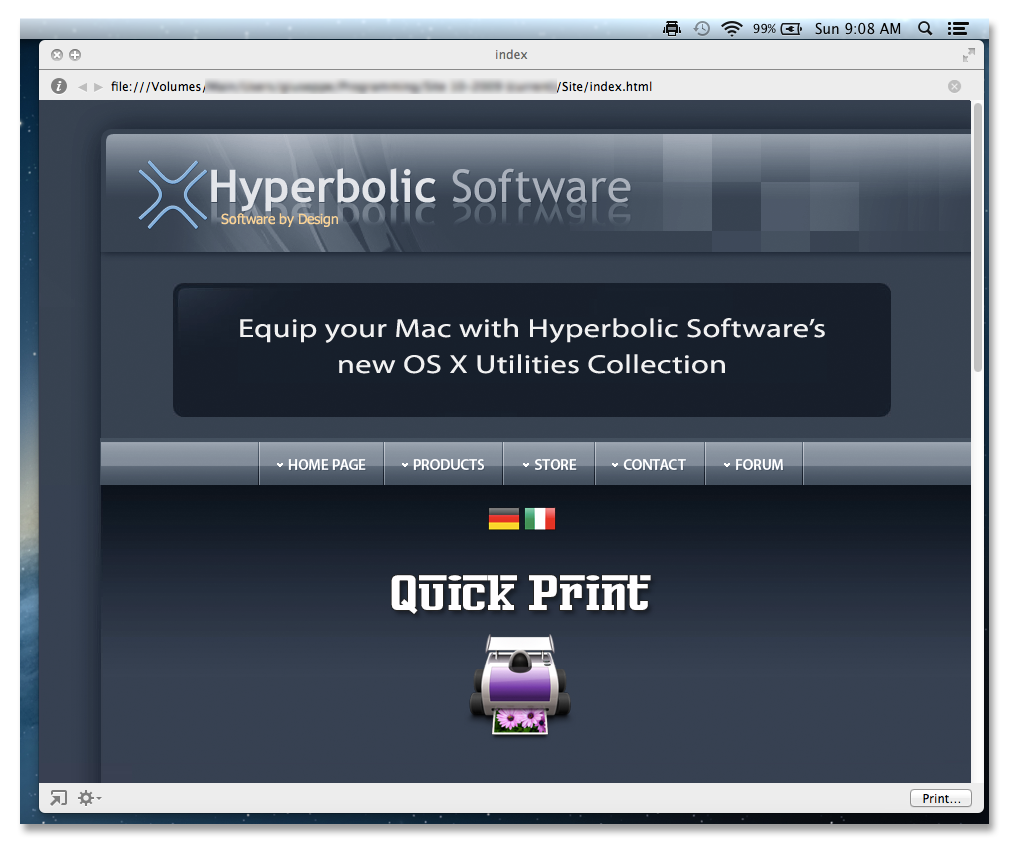Click the share arrow icon at bottom left
This screenshot has height=843, width=1009.
pyautogui.click(x=59, y=798)
